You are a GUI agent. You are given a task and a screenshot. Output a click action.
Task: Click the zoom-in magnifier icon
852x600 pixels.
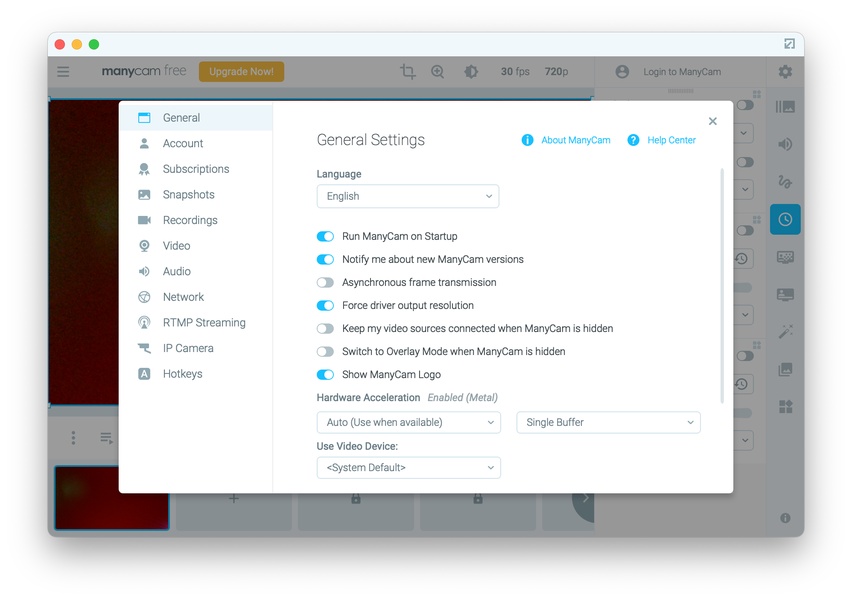[x=437, y=72]
